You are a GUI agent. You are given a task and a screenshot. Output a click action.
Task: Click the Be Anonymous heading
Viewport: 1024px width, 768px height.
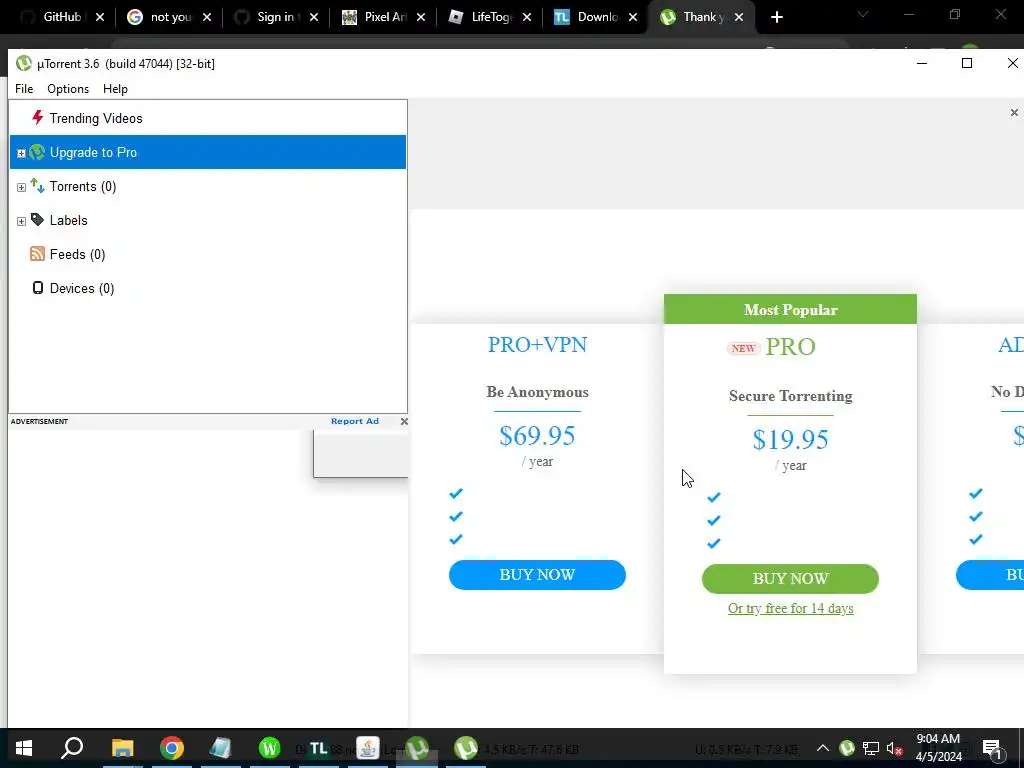click(537, 392)
